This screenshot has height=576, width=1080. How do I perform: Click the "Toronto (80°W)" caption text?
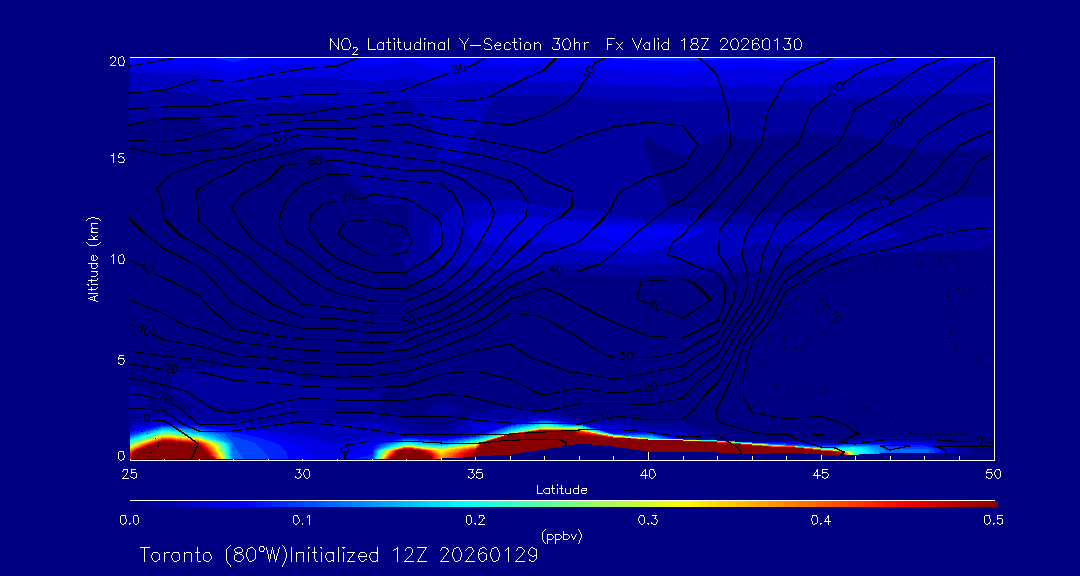click(x=213, y=555)
